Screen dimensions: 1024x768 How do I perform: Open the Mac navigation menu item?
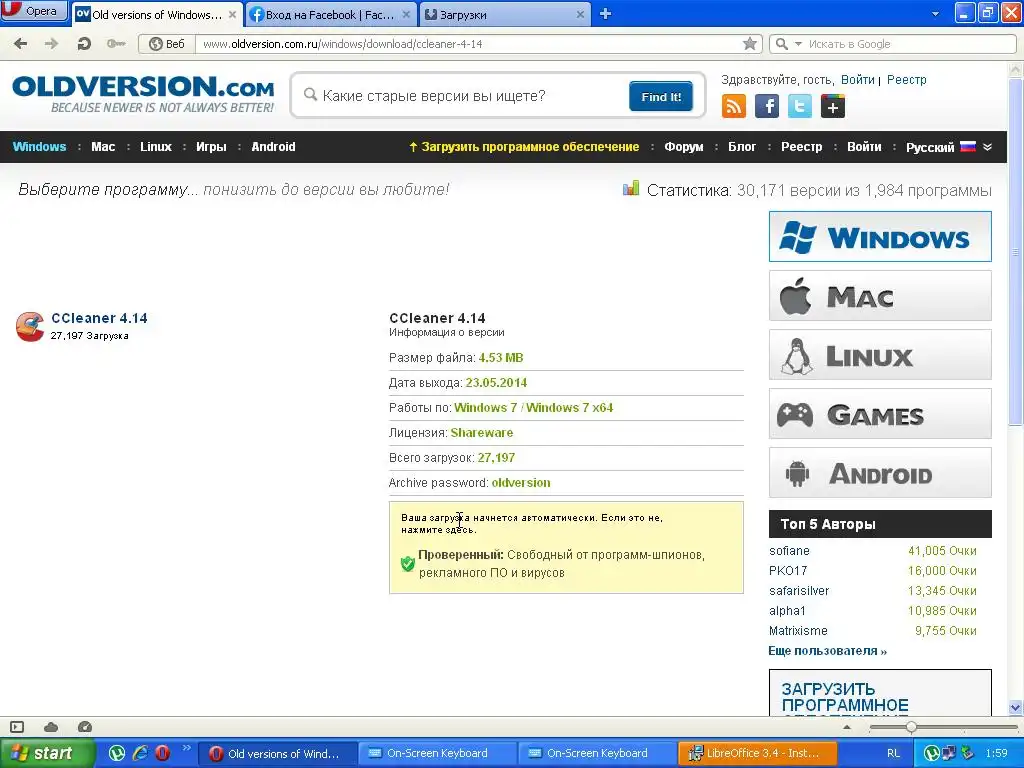pos(103,147)
